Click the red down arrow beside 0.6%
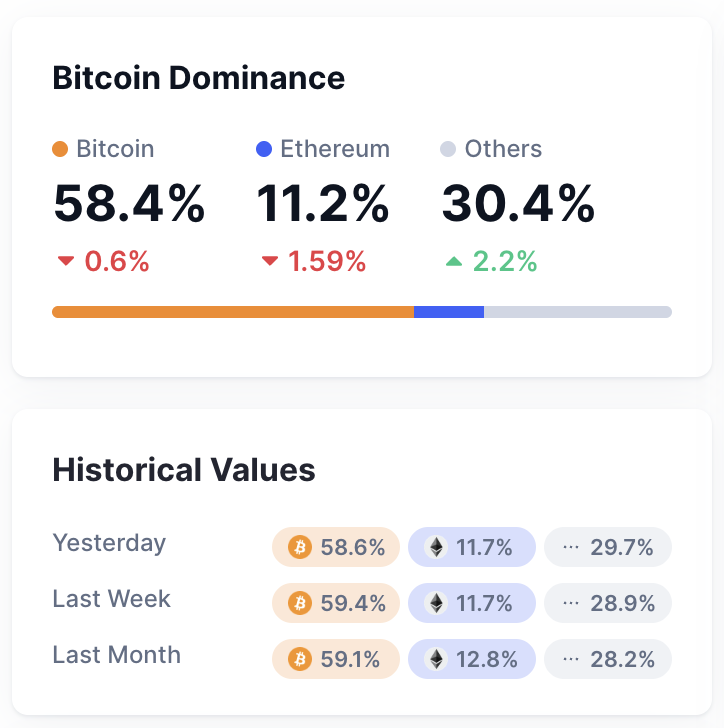 [66, 262]
